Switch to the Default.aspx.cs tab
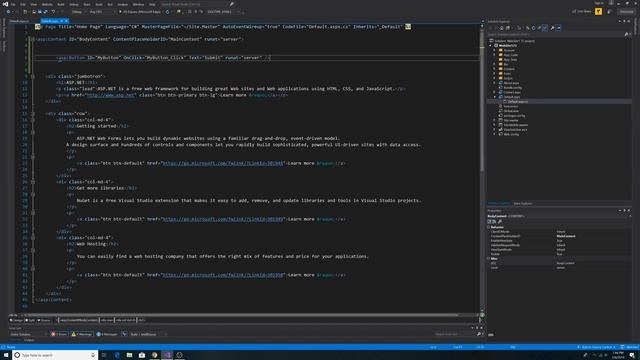 point(19,21)
